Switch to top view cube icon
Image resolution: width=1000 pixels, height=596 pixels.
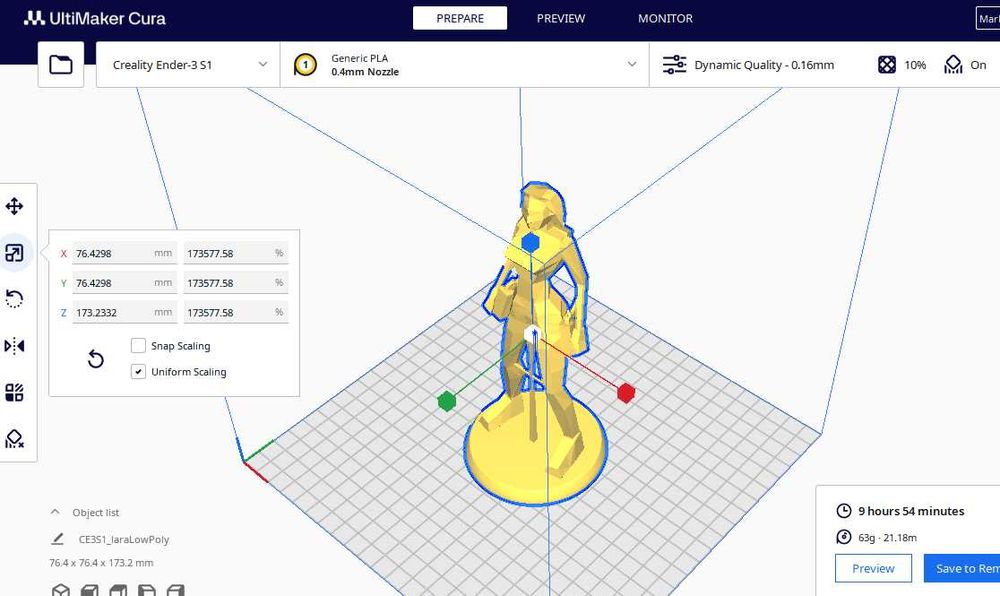coord(118,590)
